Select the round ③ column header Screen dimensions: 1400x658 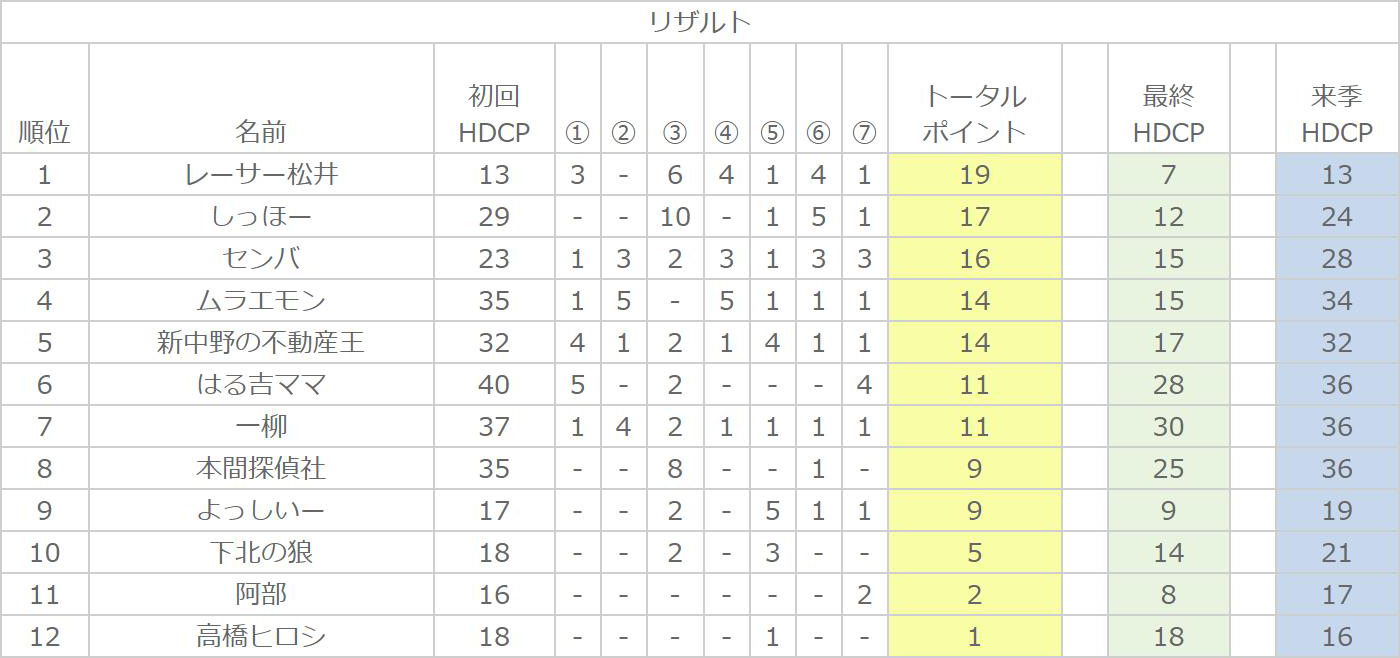tap(675, 98)
